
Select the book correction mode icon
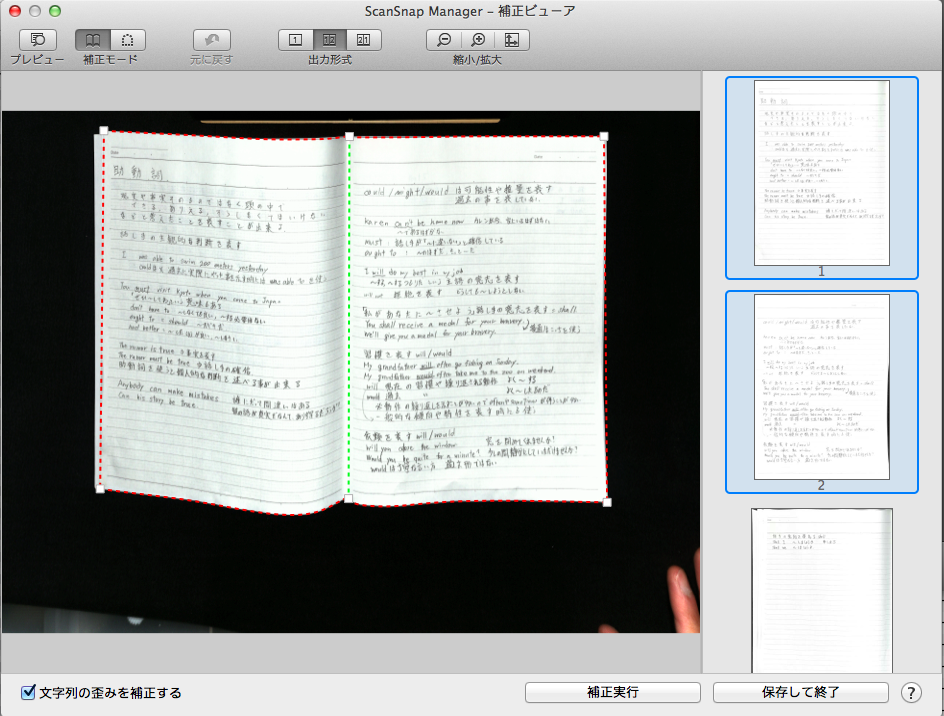pyautogui.click(x=93, y=40)
